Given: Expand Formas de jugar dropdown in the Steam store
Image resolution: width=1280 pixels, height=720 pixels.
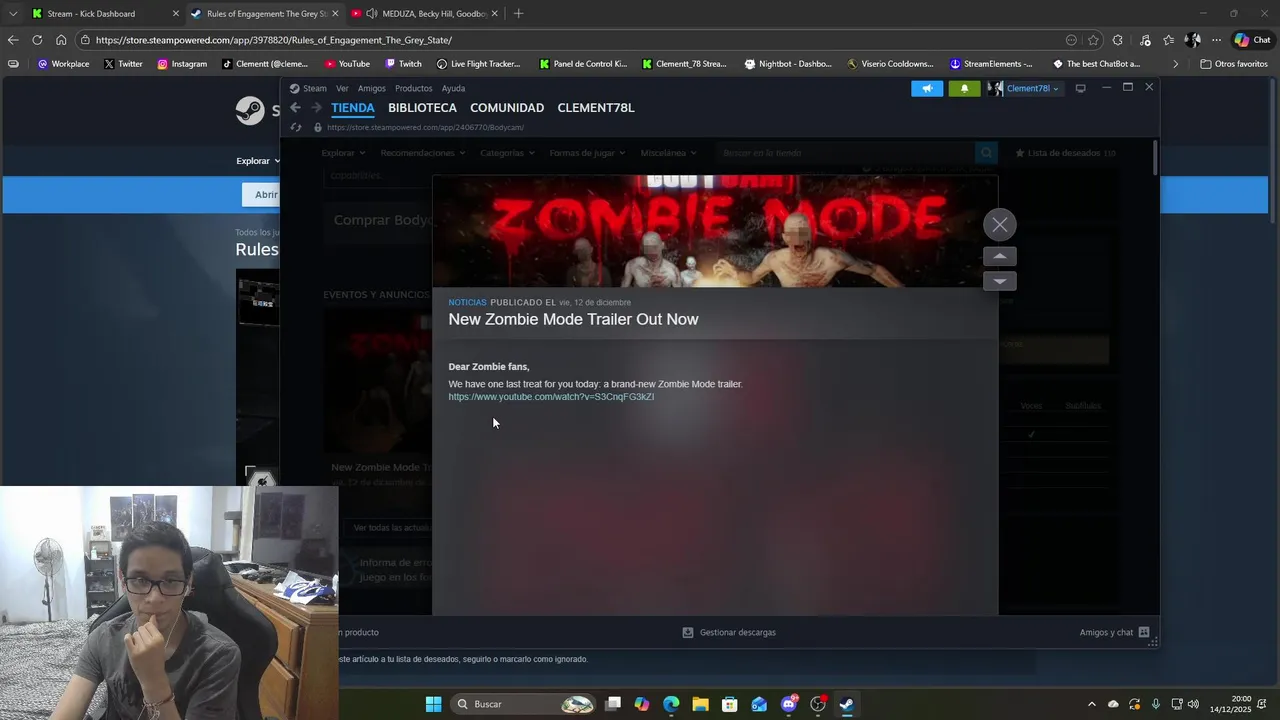Looking at the screenshot, I should pyautogui.click(x=587, y=153).
